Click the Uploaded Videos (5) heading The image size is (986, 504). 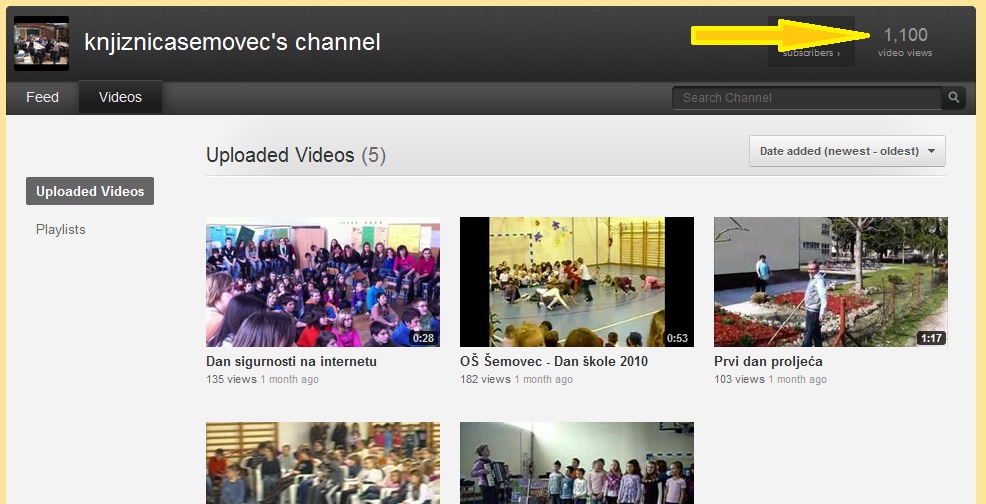[x=296, y=155]
